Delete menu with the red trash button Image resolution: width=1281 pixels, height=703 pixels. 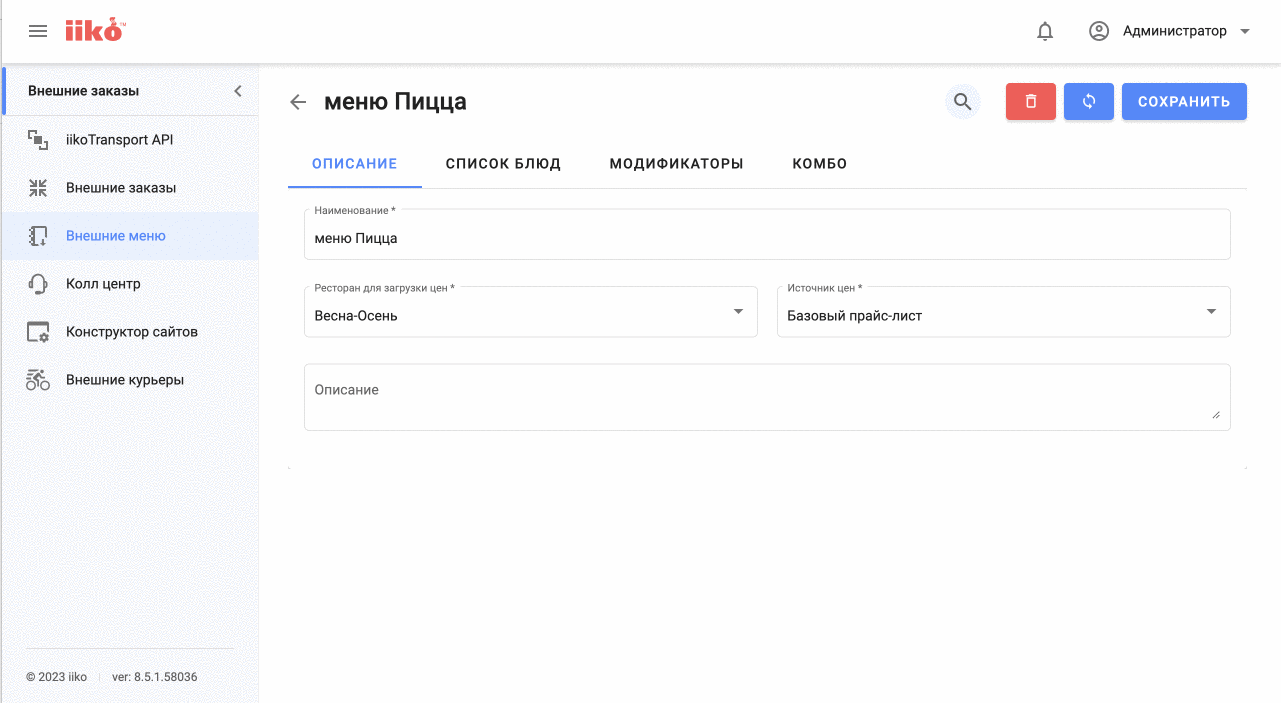coord(1031,102)
